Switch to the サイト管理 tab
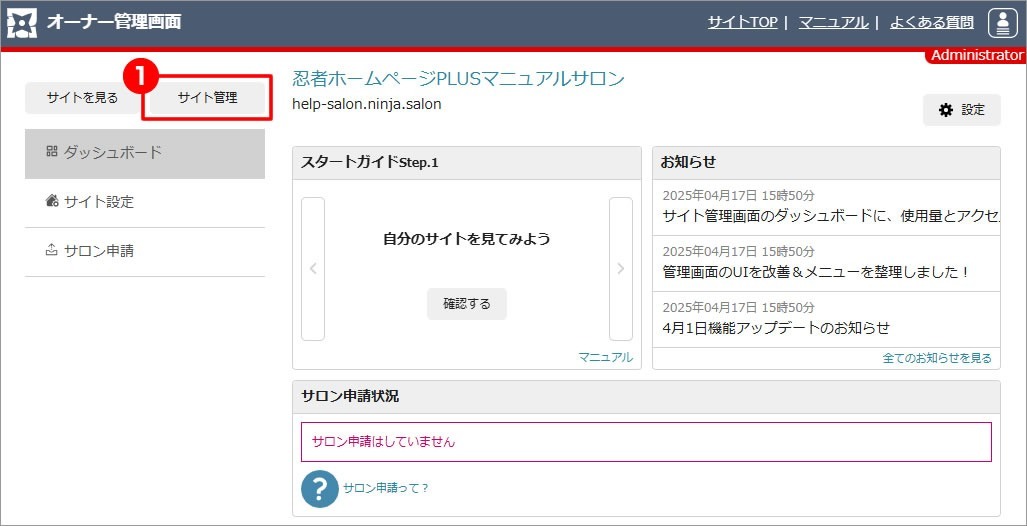This screenshot has width=1027, height=526. [207, 98]
